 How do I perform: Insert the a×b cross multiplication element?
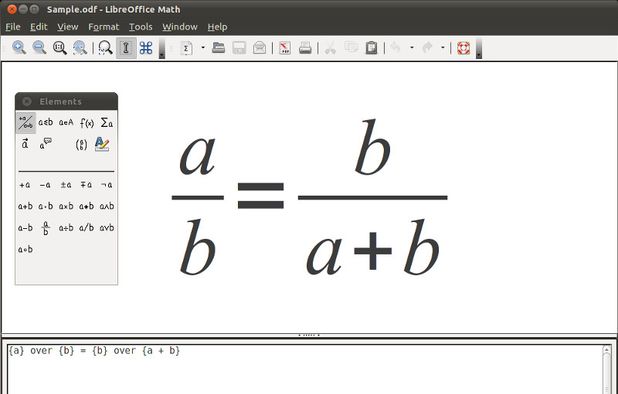pos(66,206)
